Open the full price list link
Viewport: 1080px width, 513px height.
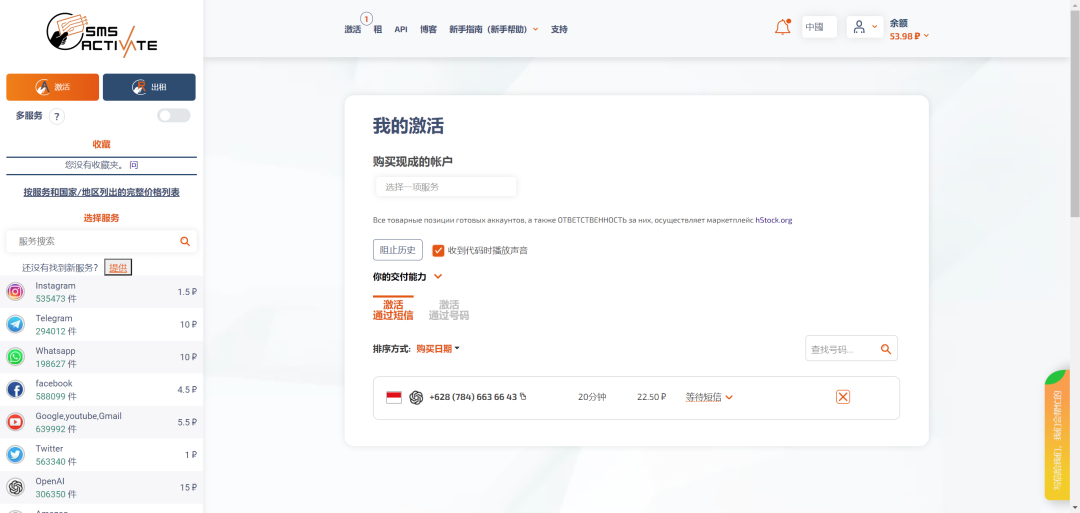[x=101, y=193]
